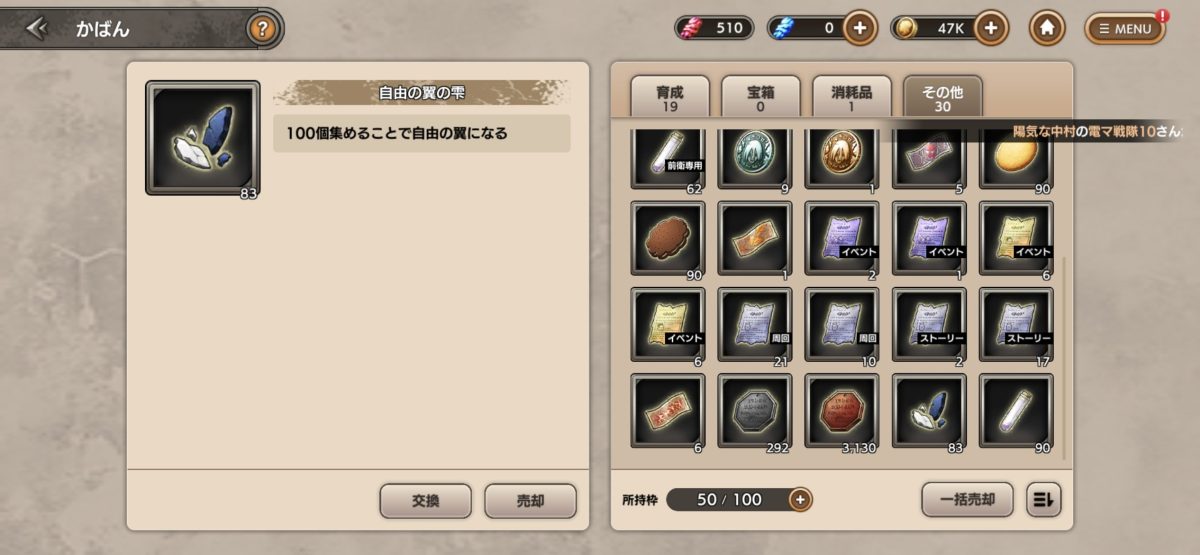Add gold coins with plus button
Screen dimensions: 1200x555
[990, 28]
